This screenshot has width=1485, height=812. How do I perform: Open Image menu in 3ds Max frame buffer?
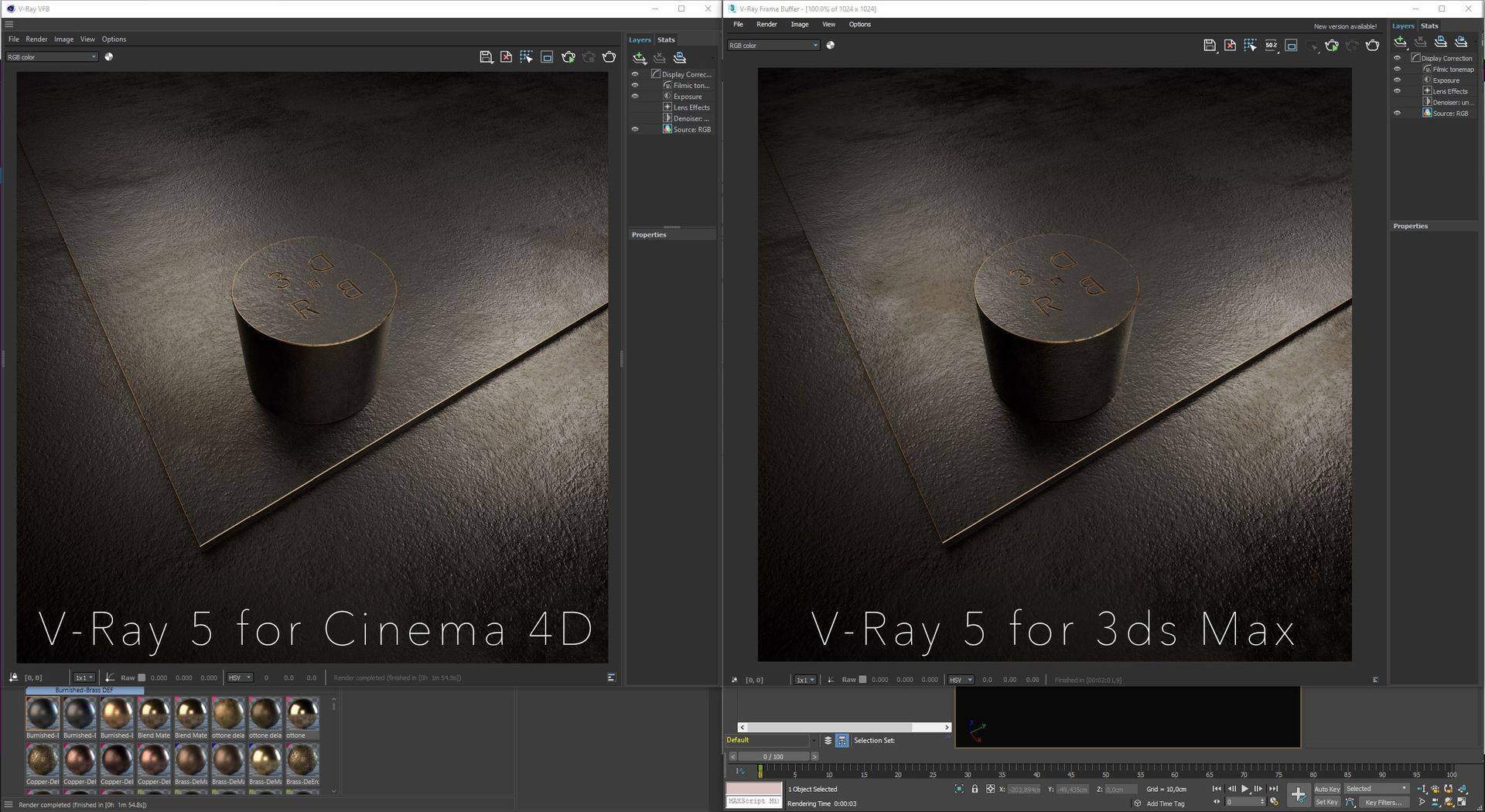799,24
